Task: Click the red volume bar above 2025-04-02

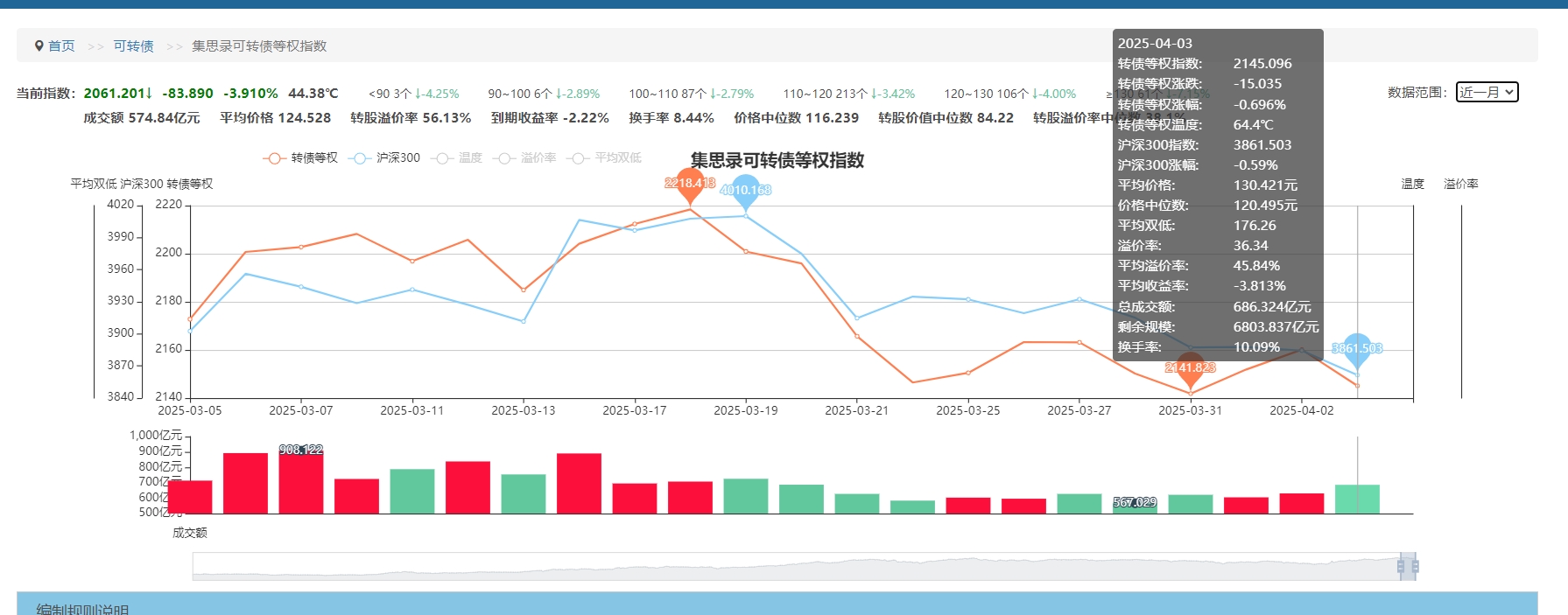Action: click(x=1302, y=503)
